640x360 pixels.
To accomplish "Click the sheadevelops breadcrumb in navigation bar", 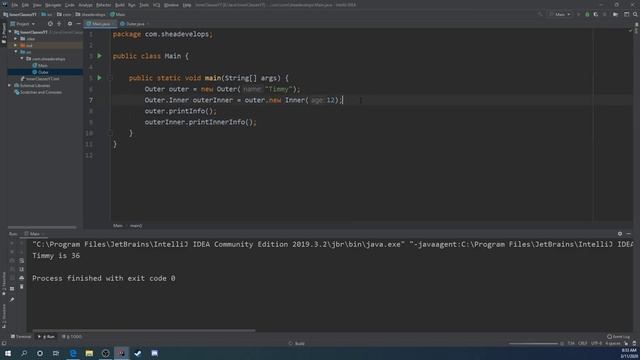I will coord(90,14).
